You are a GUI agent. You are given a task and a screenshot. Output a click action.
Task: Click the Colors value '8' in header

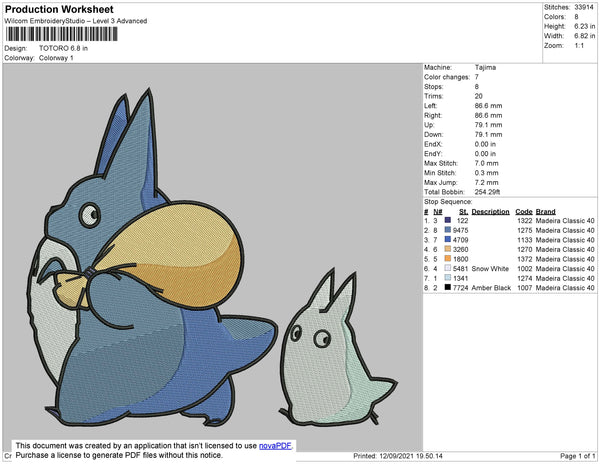coord(576,17)
